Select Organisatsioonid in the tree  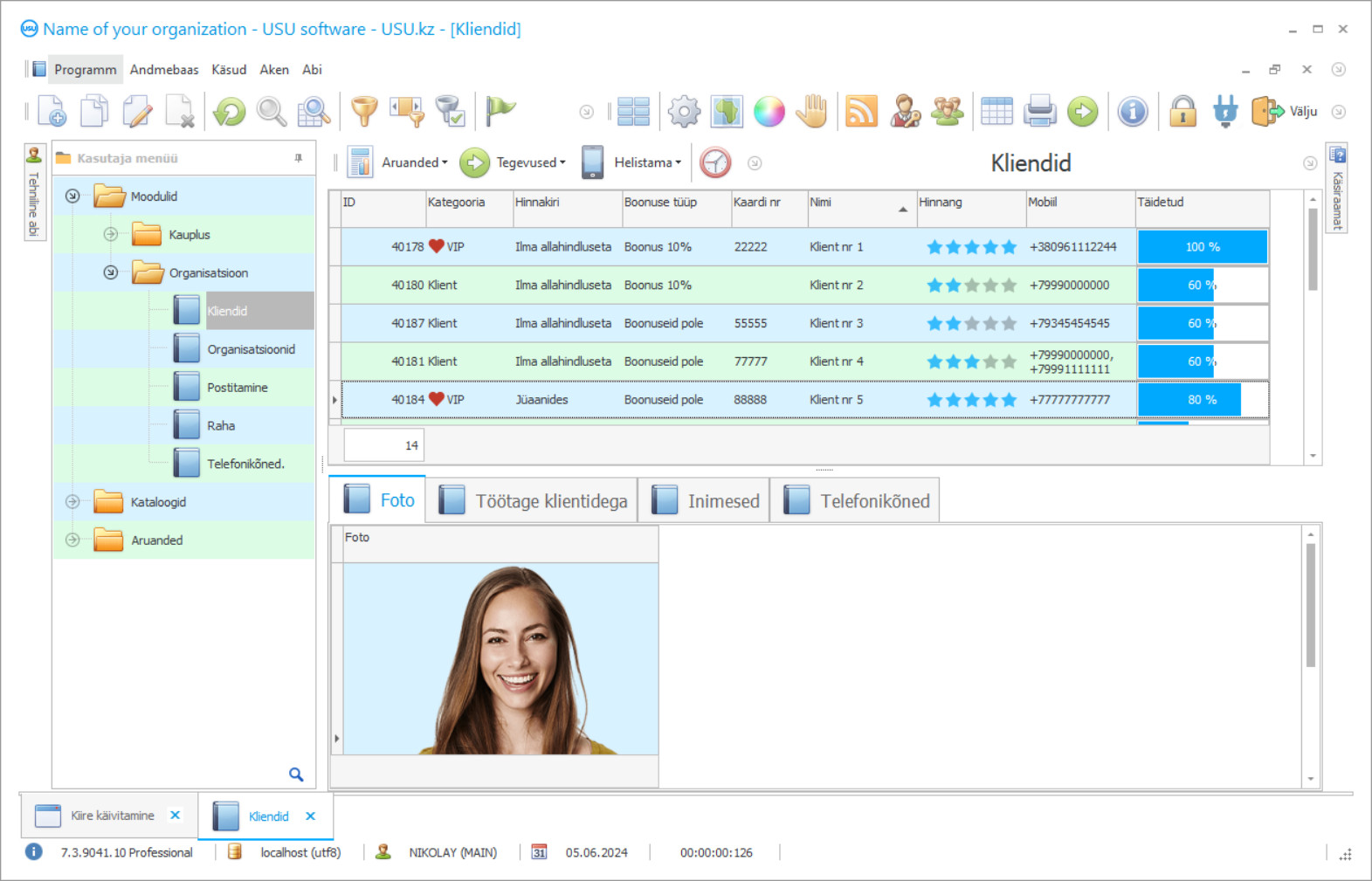coord(251,349)
